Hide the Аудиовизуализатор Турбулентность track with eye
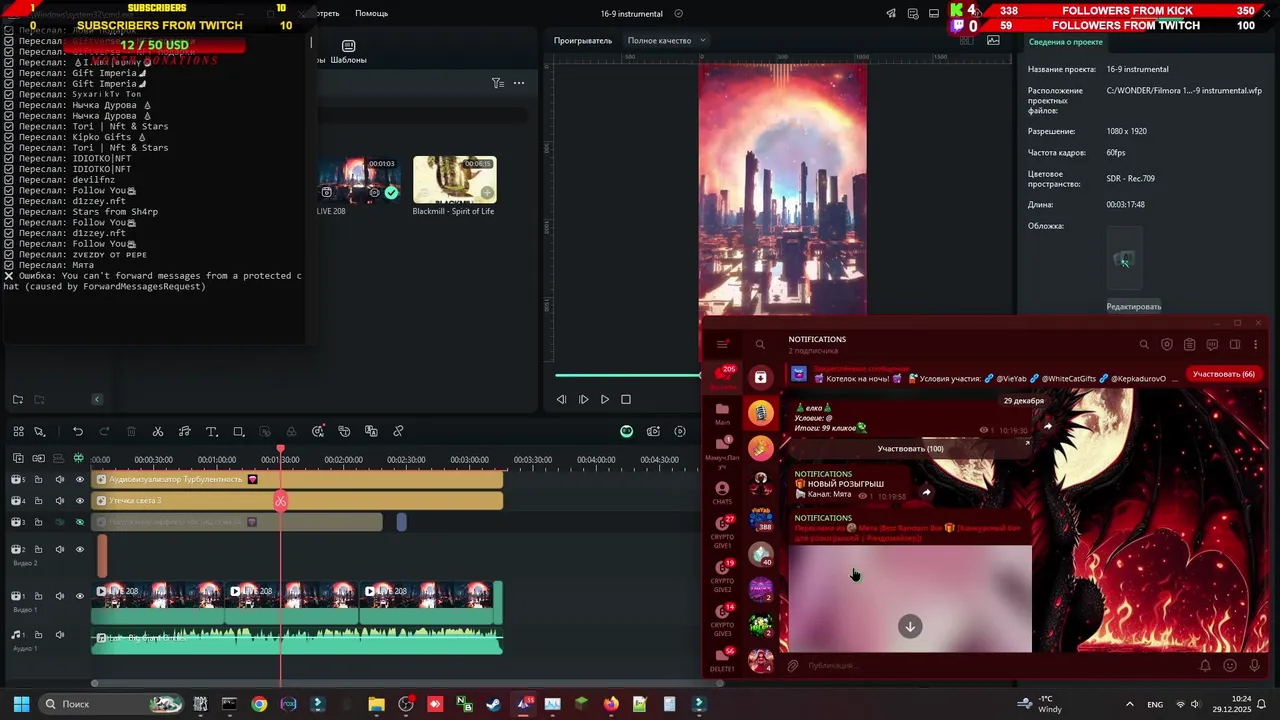 [x=80, y=479]
